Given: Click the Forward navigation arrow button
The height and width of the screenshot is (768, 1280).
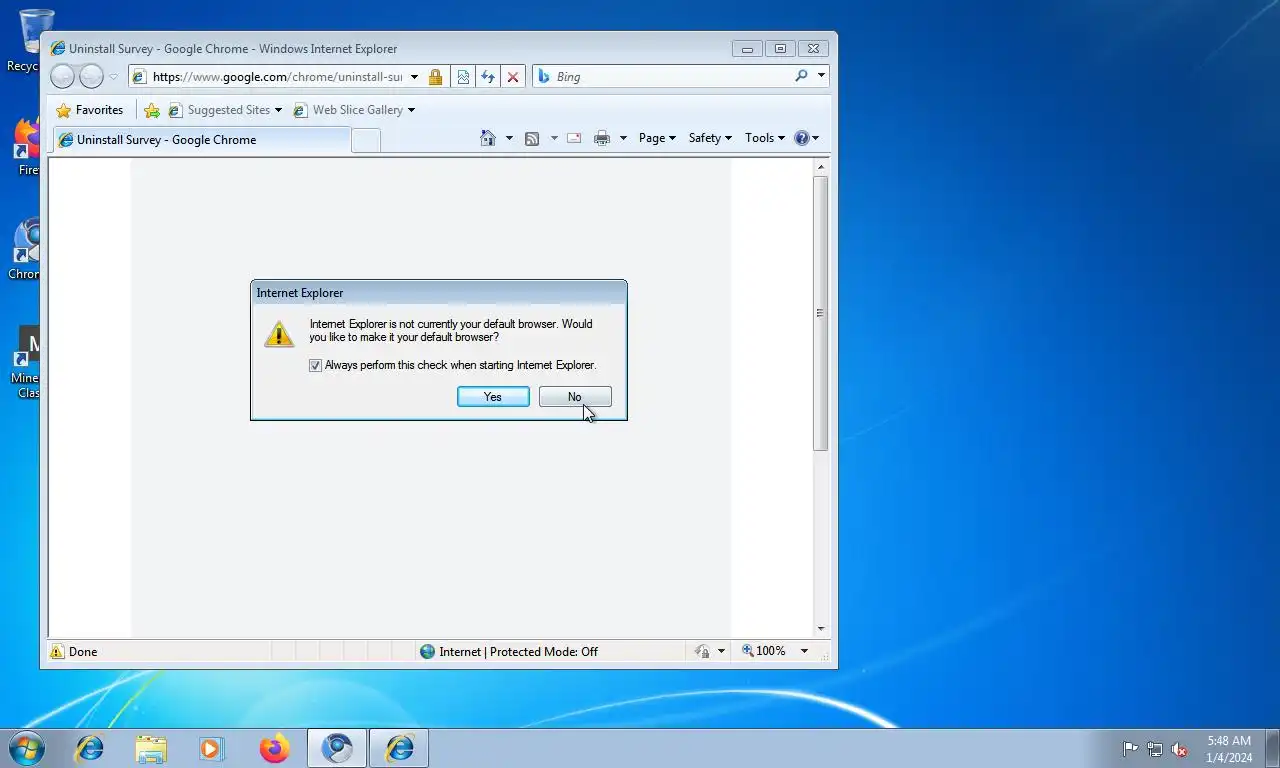Looking at the screenshot, I should (91, 77).
